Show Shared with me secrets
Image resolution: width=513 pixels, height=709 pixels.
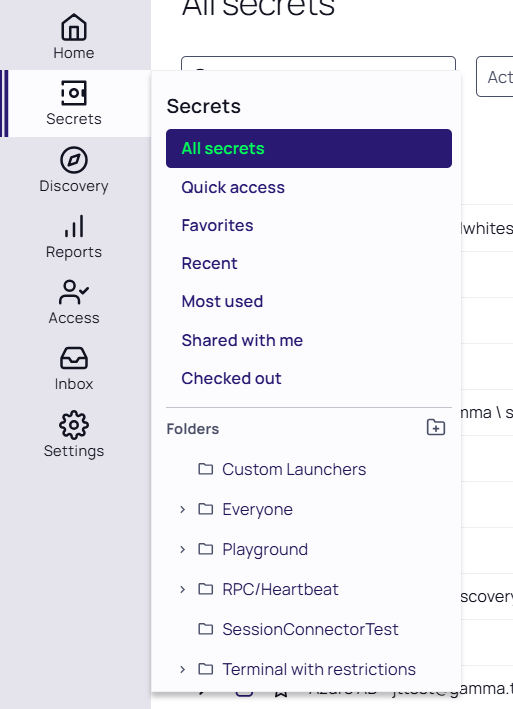(242, 340)
